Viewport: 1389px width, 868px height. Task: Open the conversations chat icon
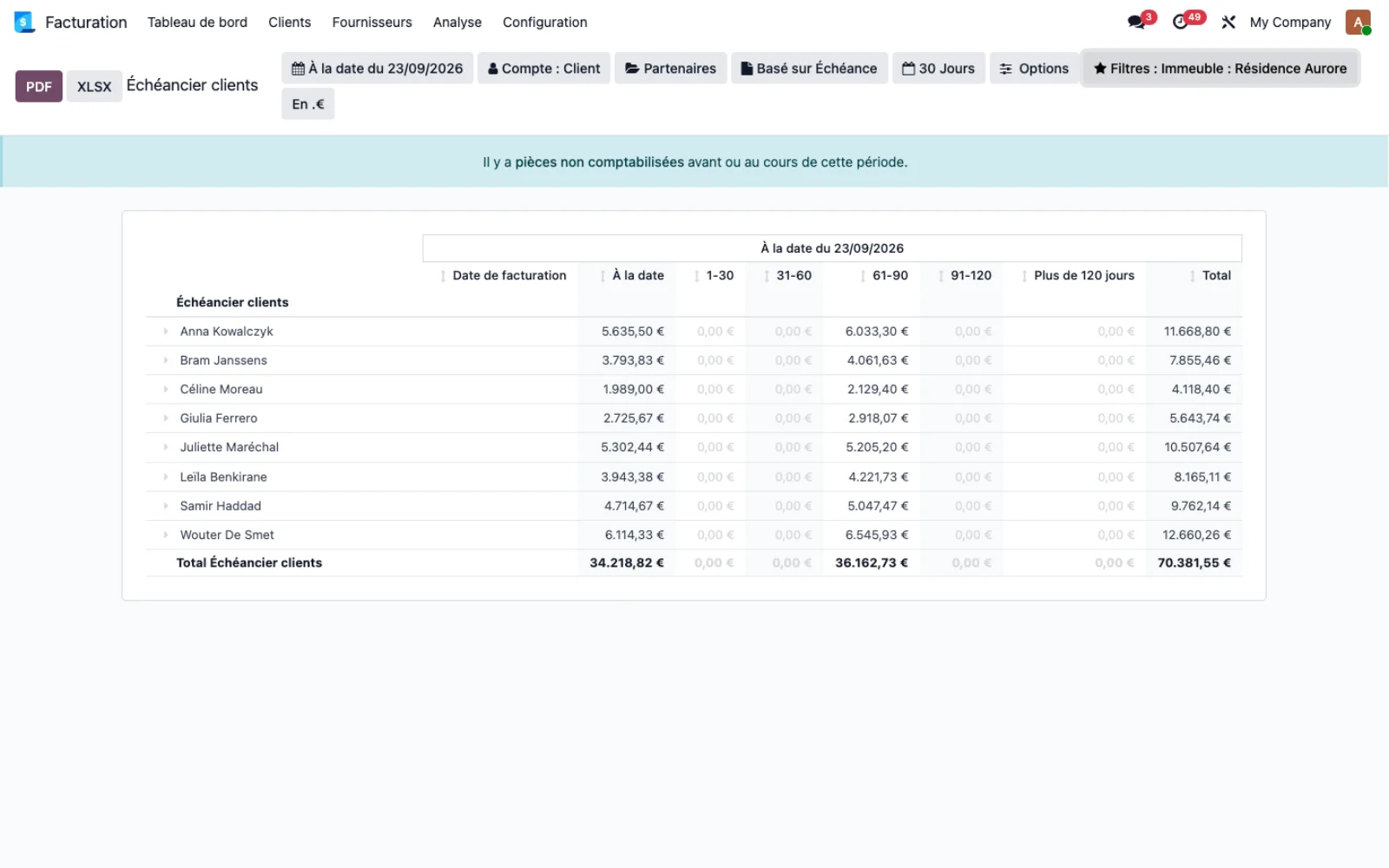pos(1136,22)
